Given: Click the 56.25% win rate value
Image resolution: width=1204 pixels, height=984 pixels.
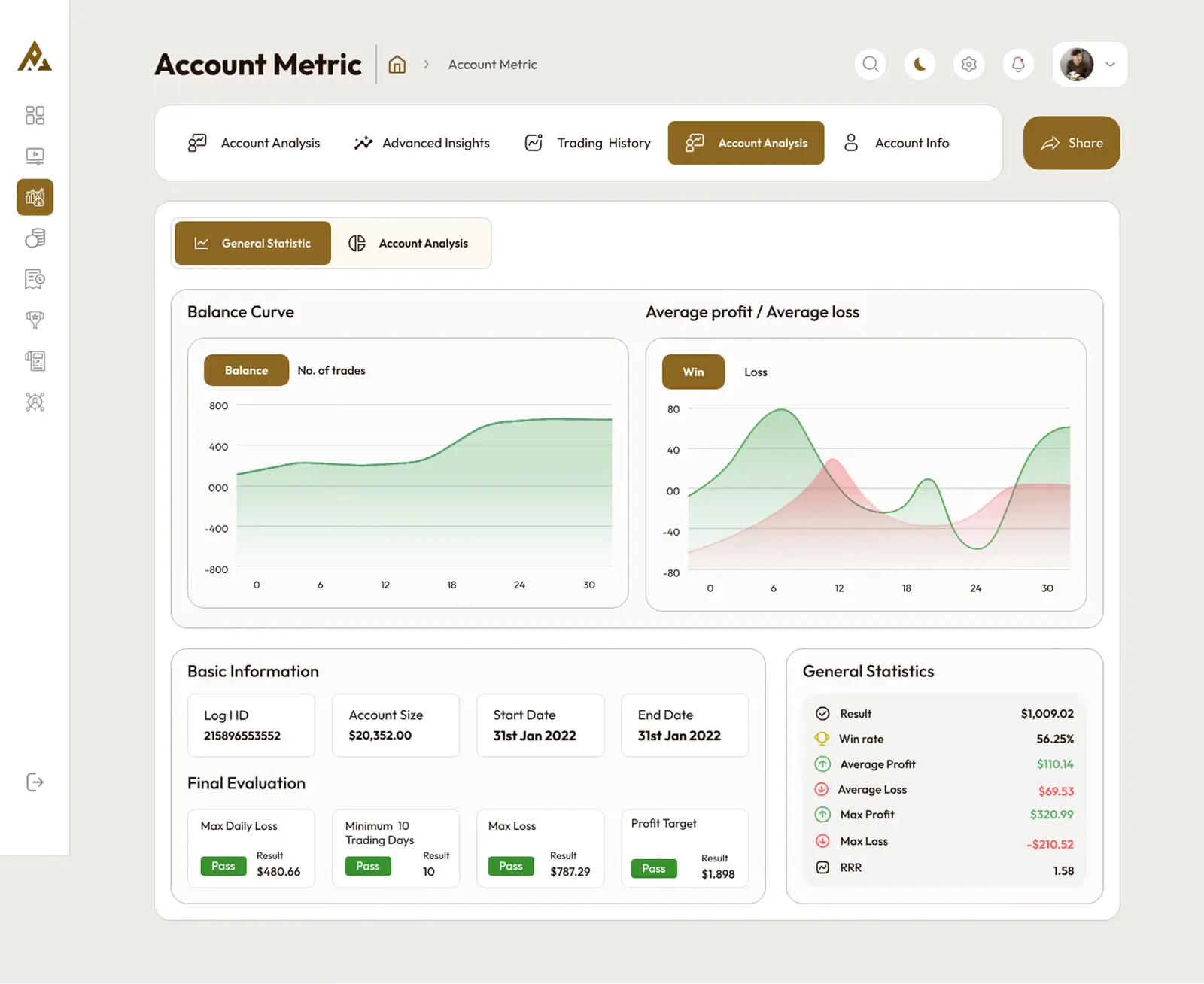Looking at the screenshot, I should click(1055, 739).
